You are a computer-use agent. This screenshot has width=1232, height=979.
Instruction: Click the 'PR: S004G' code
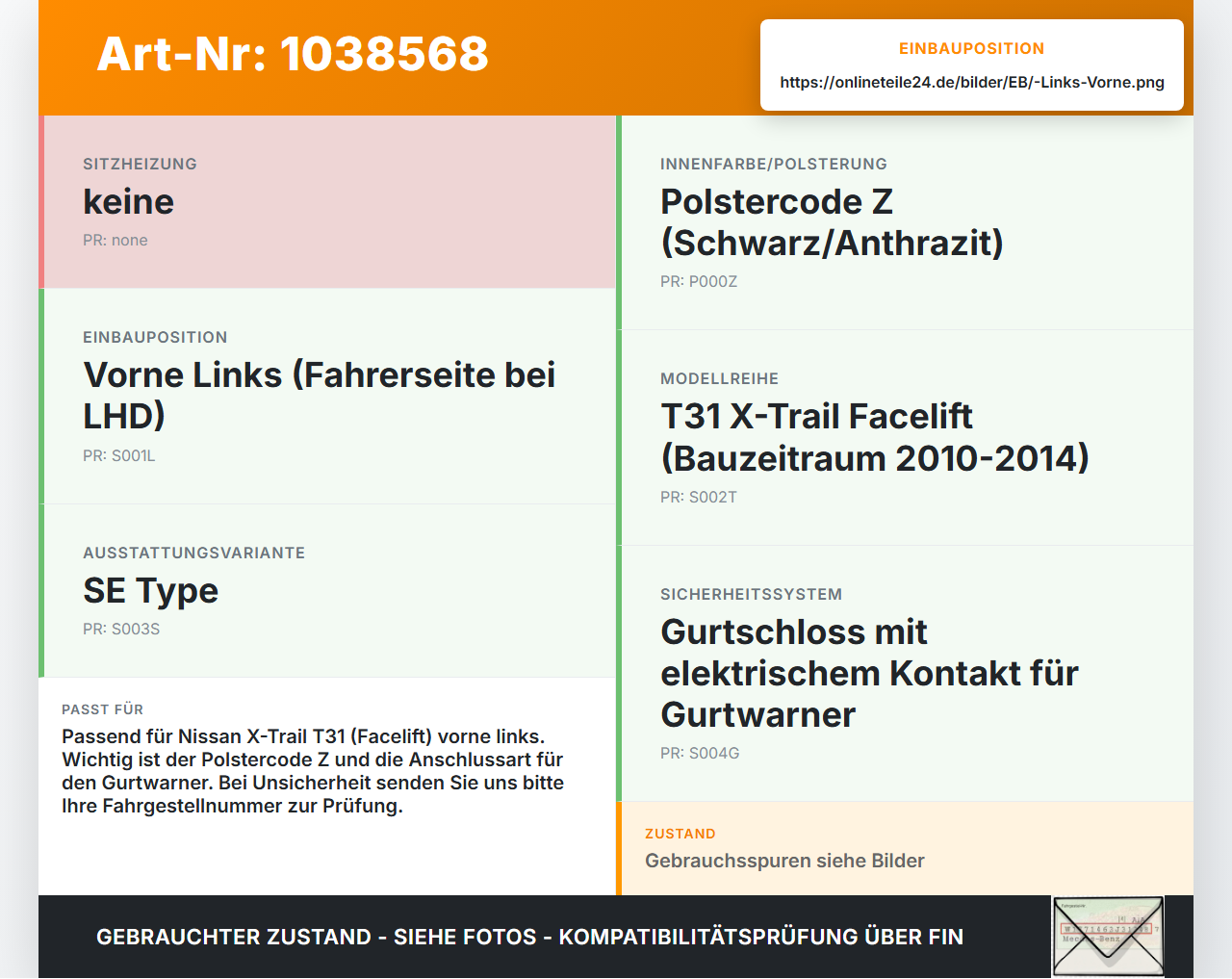pyautogui.click(x=700, y=754)
